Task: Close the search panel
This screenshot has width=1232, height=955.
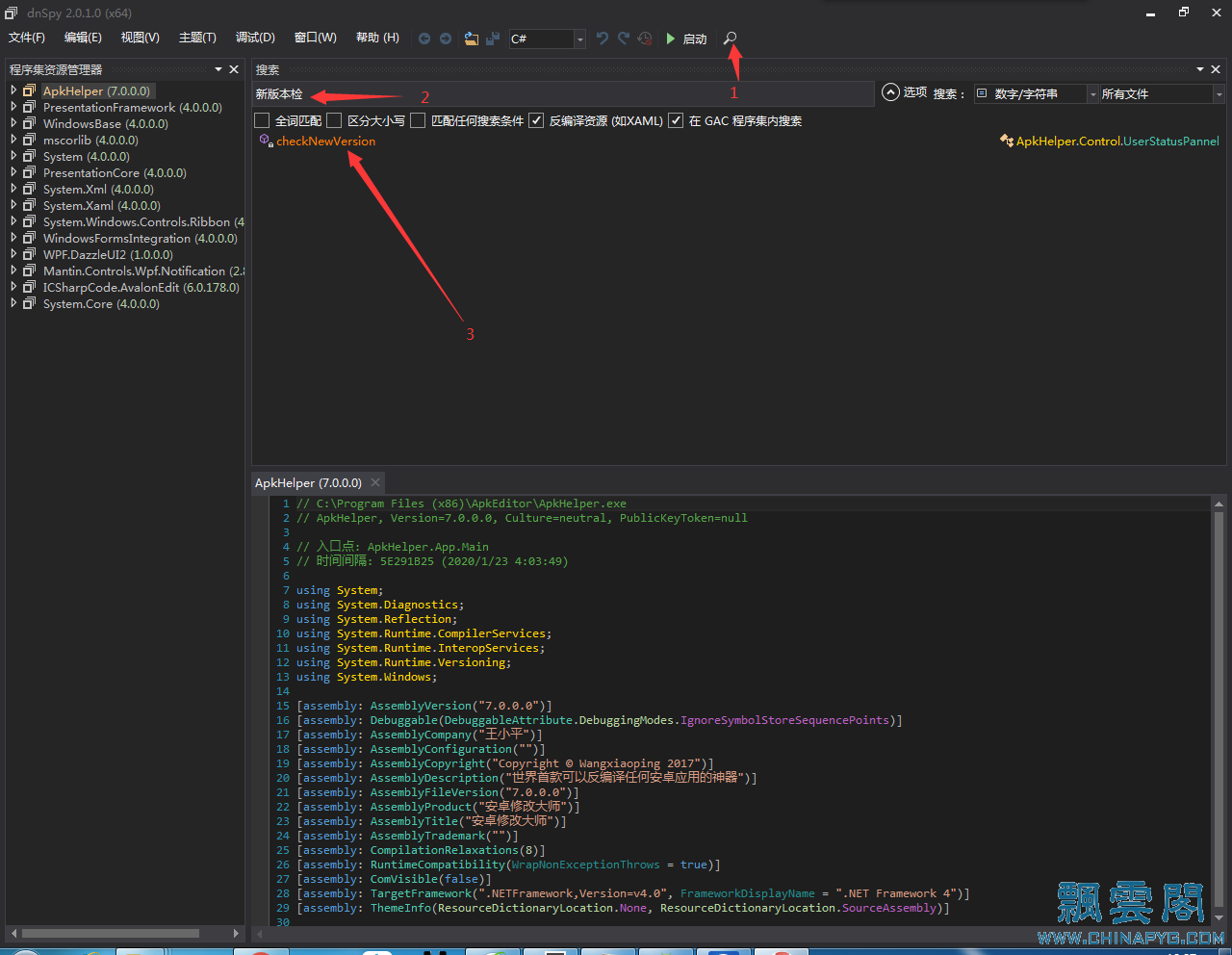Action: coord(1216,69)
